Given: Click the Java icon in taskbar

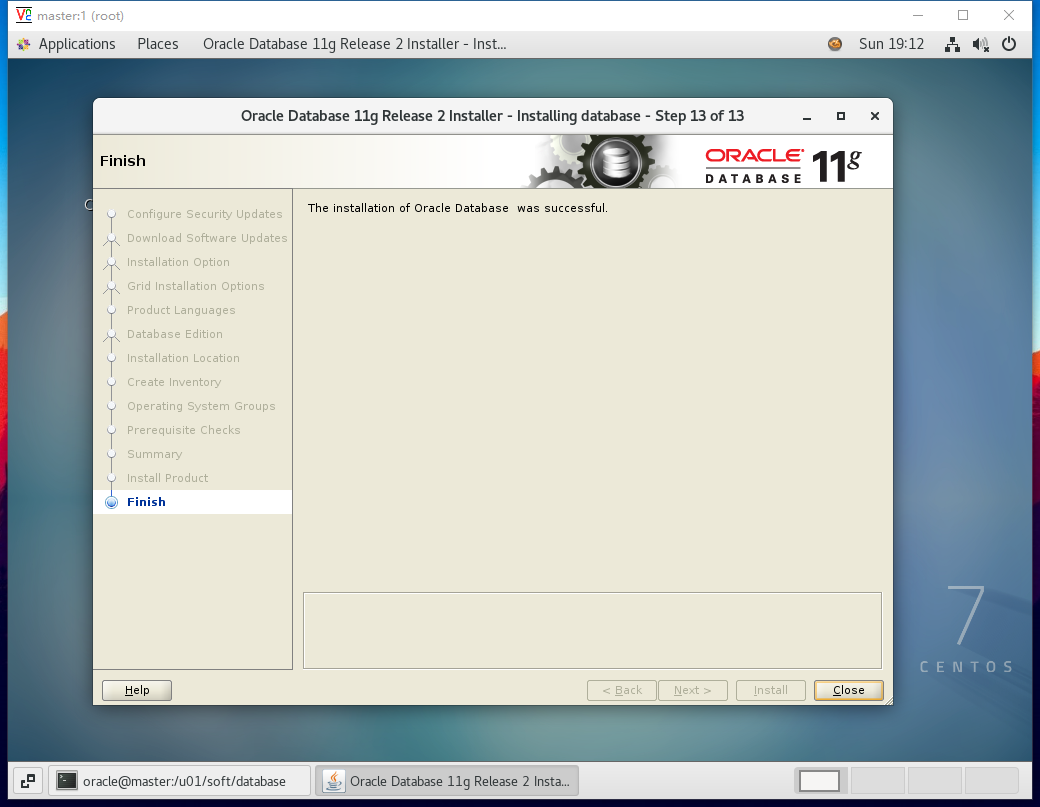Looking at the screenshot, I should (334, 781).
